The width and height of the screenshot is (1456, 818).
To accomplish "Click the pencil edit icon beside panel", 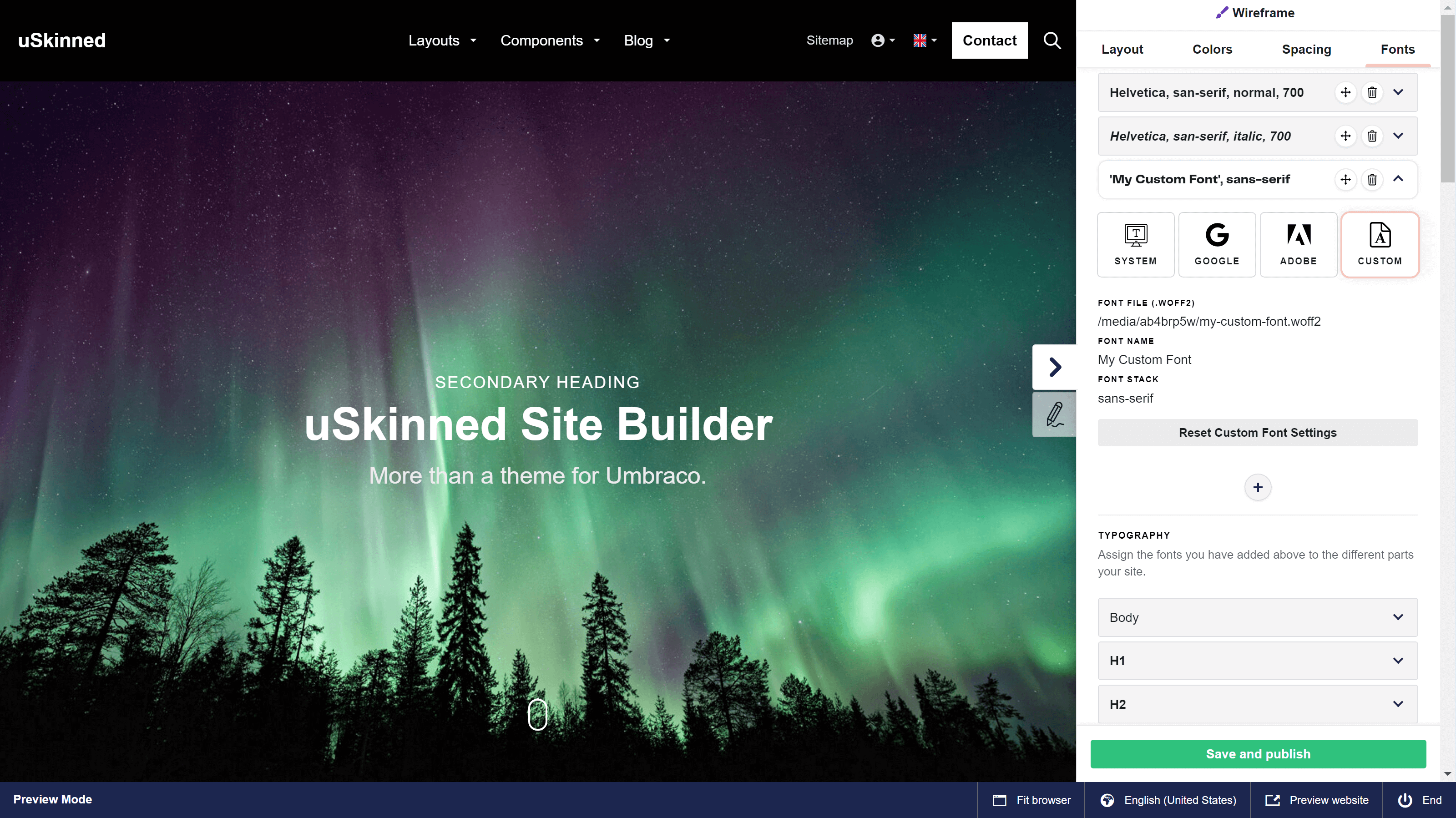I will tap(1054, 414).
